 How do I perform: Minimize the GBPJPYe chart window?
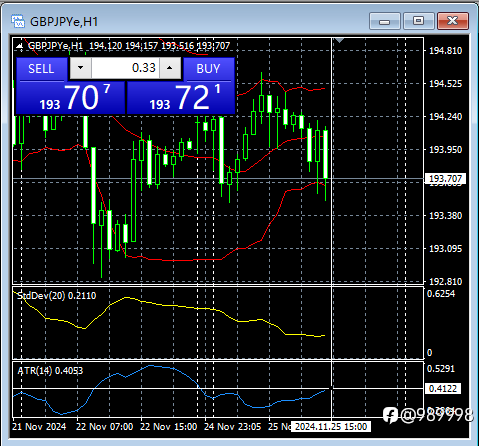pyautogui.click(x=384, y=21)
